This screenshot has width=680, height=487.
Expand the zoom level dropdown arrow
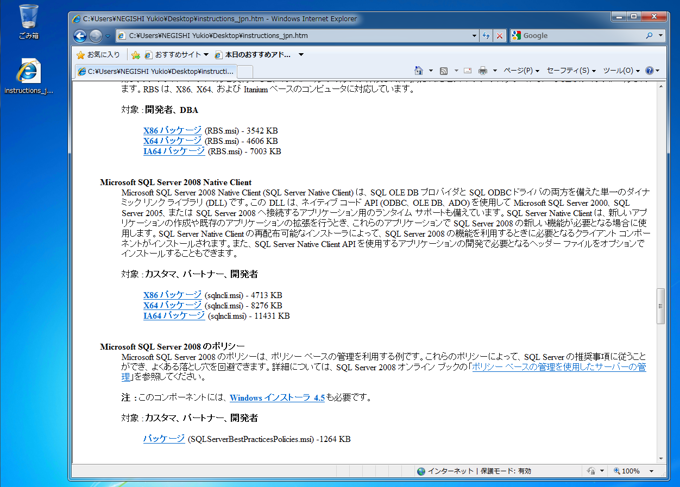click(x=651, y=471)
